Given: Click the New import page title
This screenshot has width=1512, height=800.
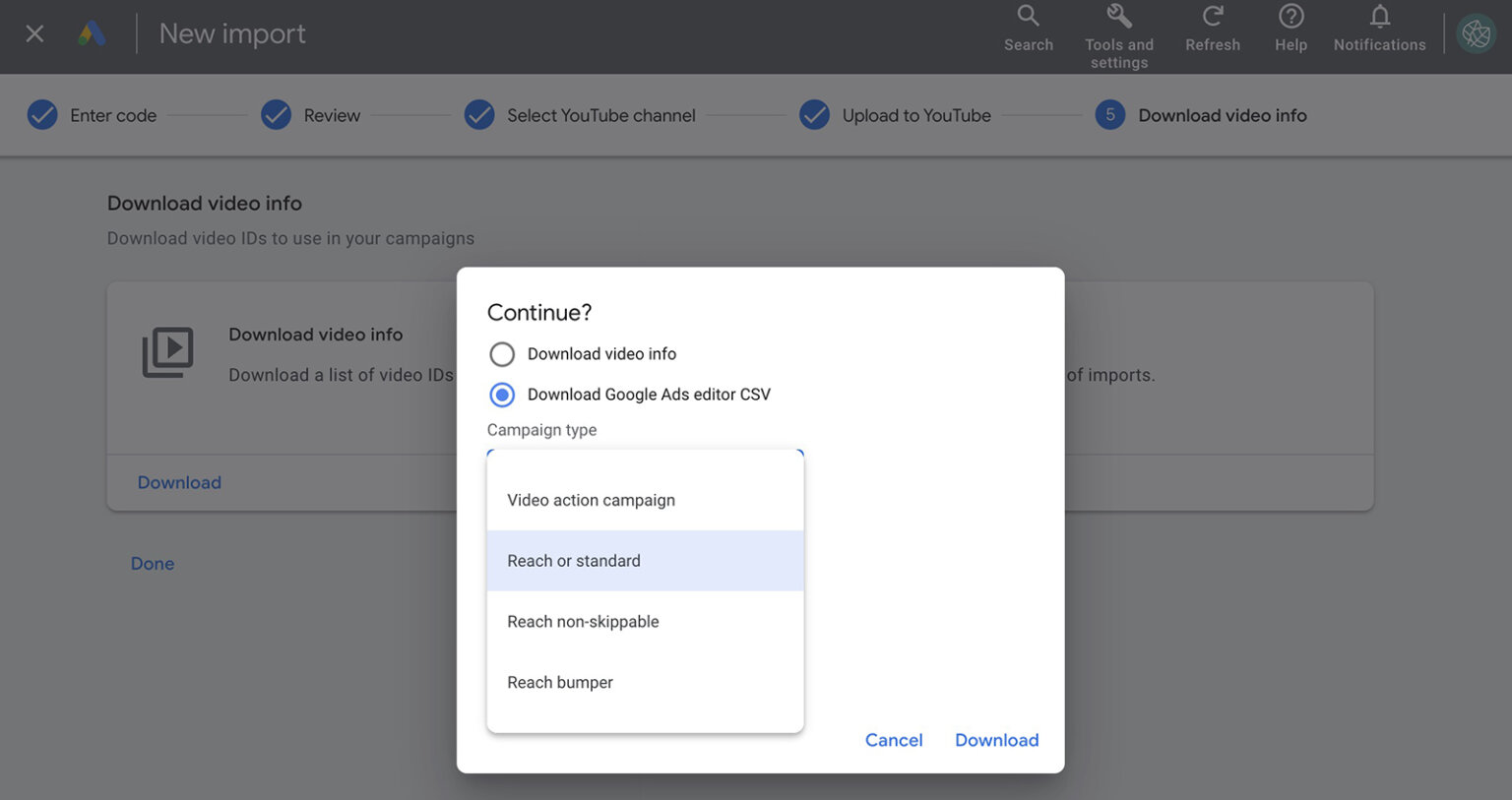Looking at the screenshot, I should pyautogui.click(x=232, y=33).
